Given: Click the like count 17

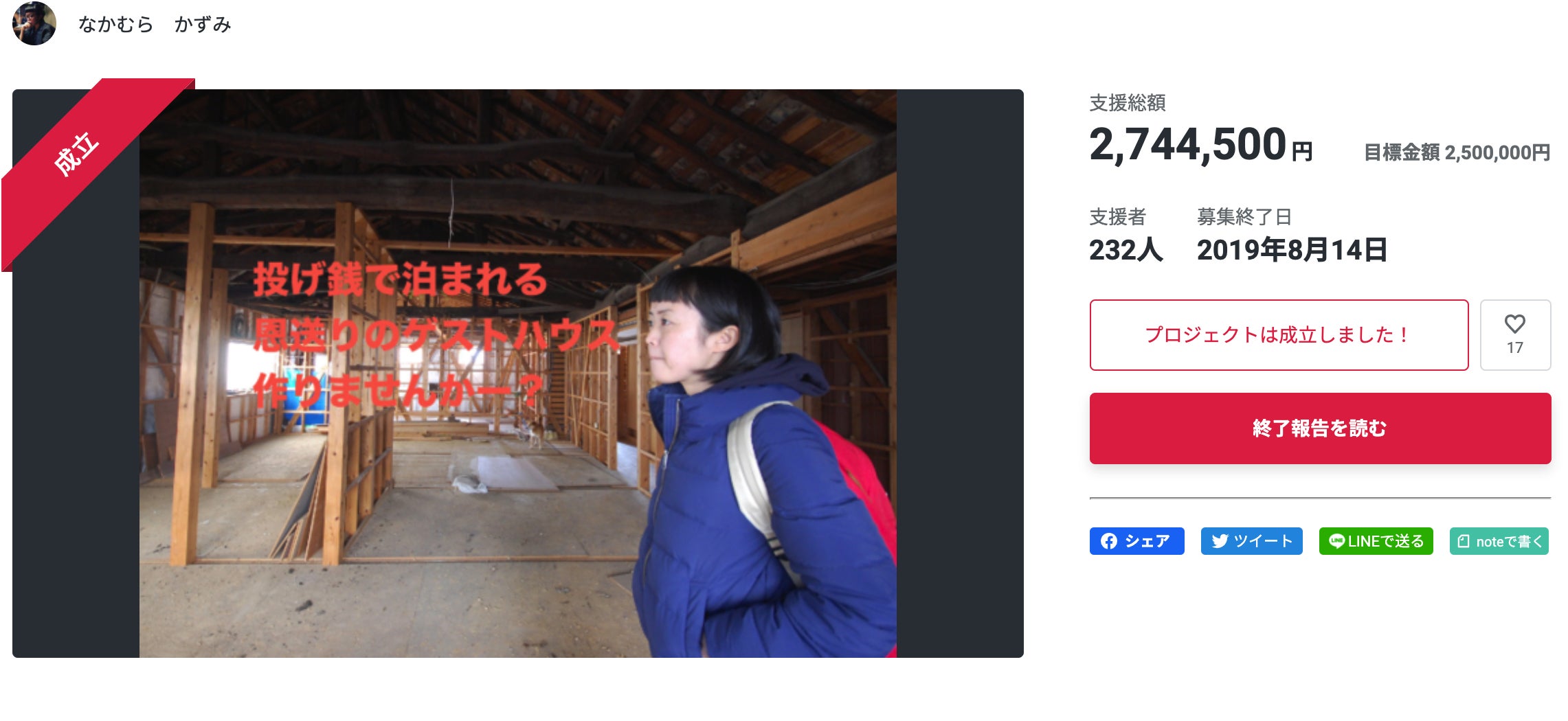Looking at the screenshot, I should click(x=1514, y=348).
